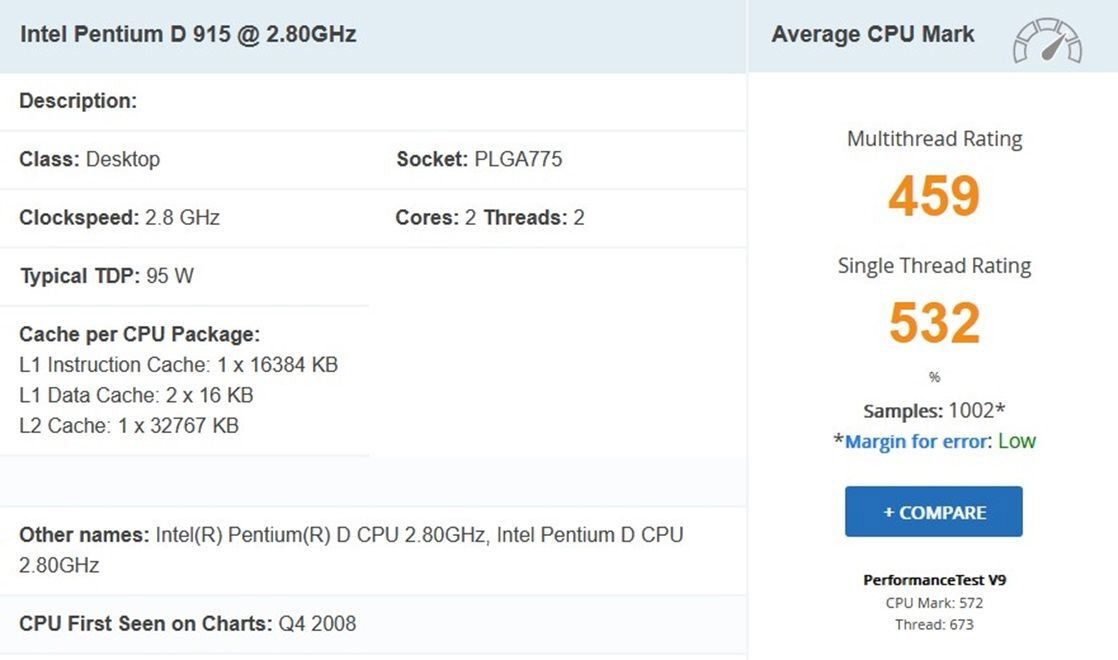The image size is (1118, 660).
Task: Select the single thread score 532
Action: pos(934,322)
